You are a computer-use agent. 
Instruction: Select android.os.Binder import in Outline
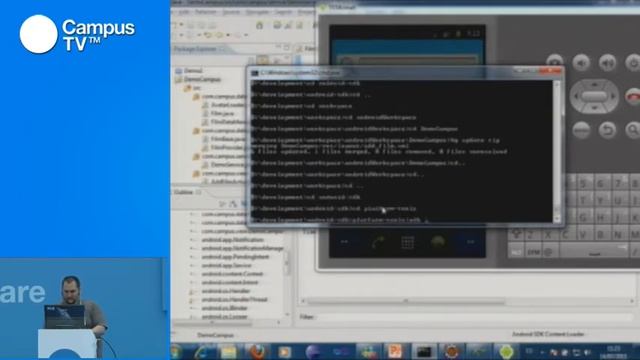tap(224, 308)
